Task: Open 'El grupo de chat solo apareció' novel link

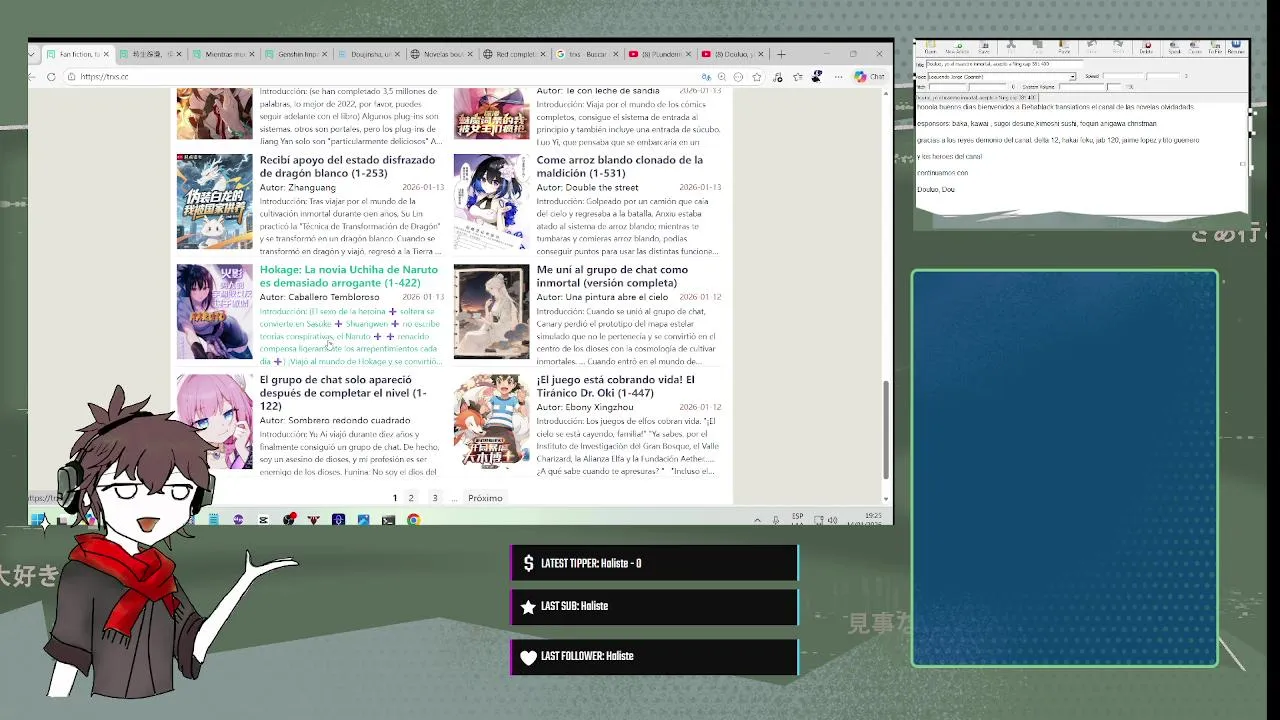Action: coord(343,392)
